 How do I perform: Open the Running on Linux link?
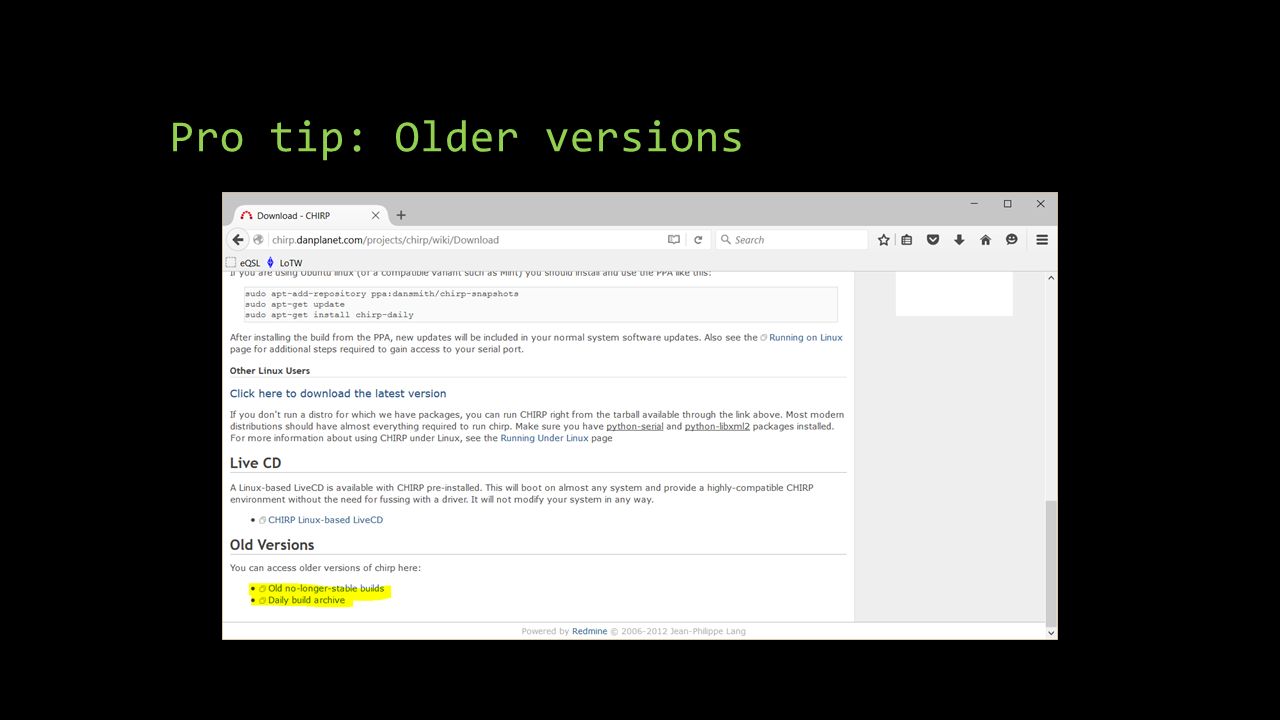(805, 338)
